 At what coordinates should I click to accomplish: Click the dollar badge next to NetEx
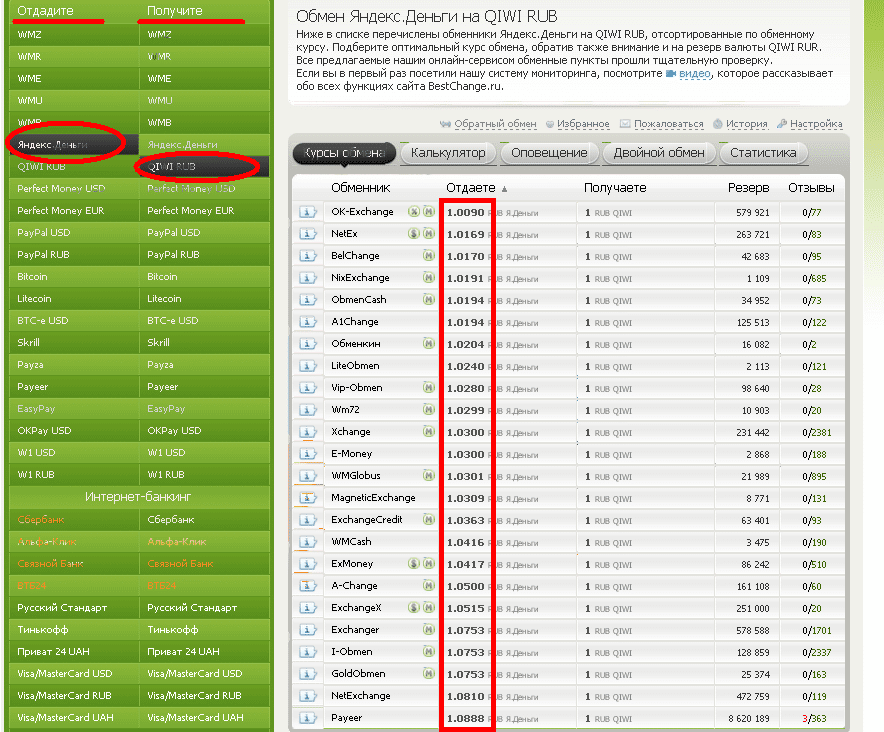(413, 234)
